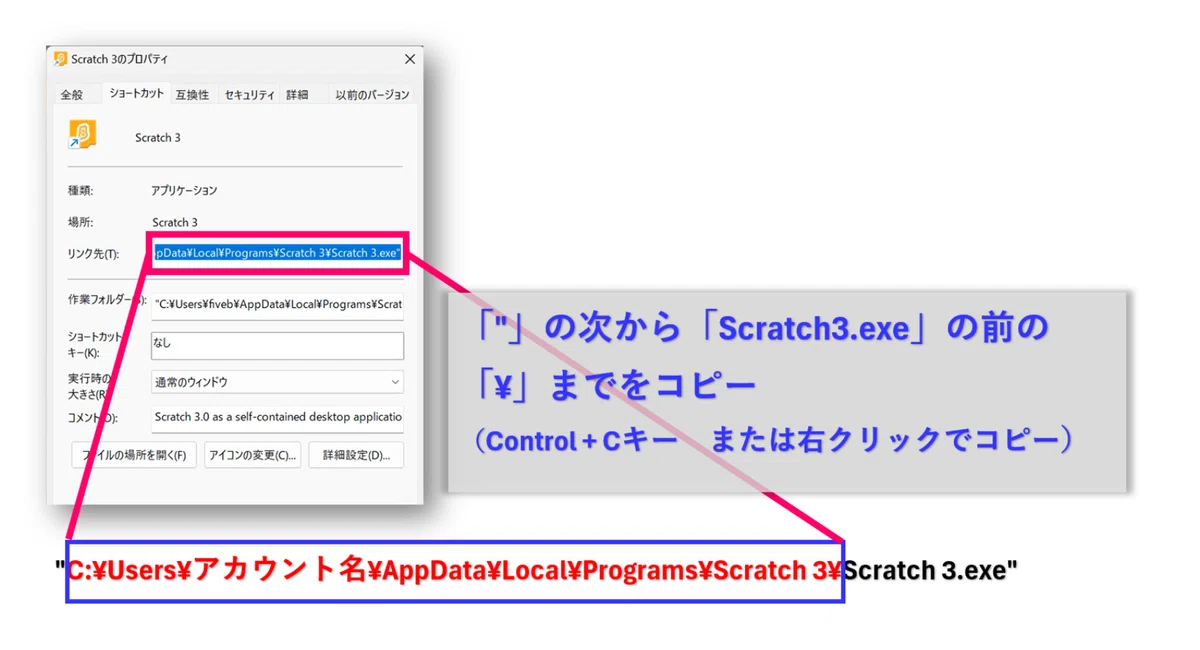
Task: Switch to the 詳細 tab
Action: pyautogui.click(x=297, y=95)
